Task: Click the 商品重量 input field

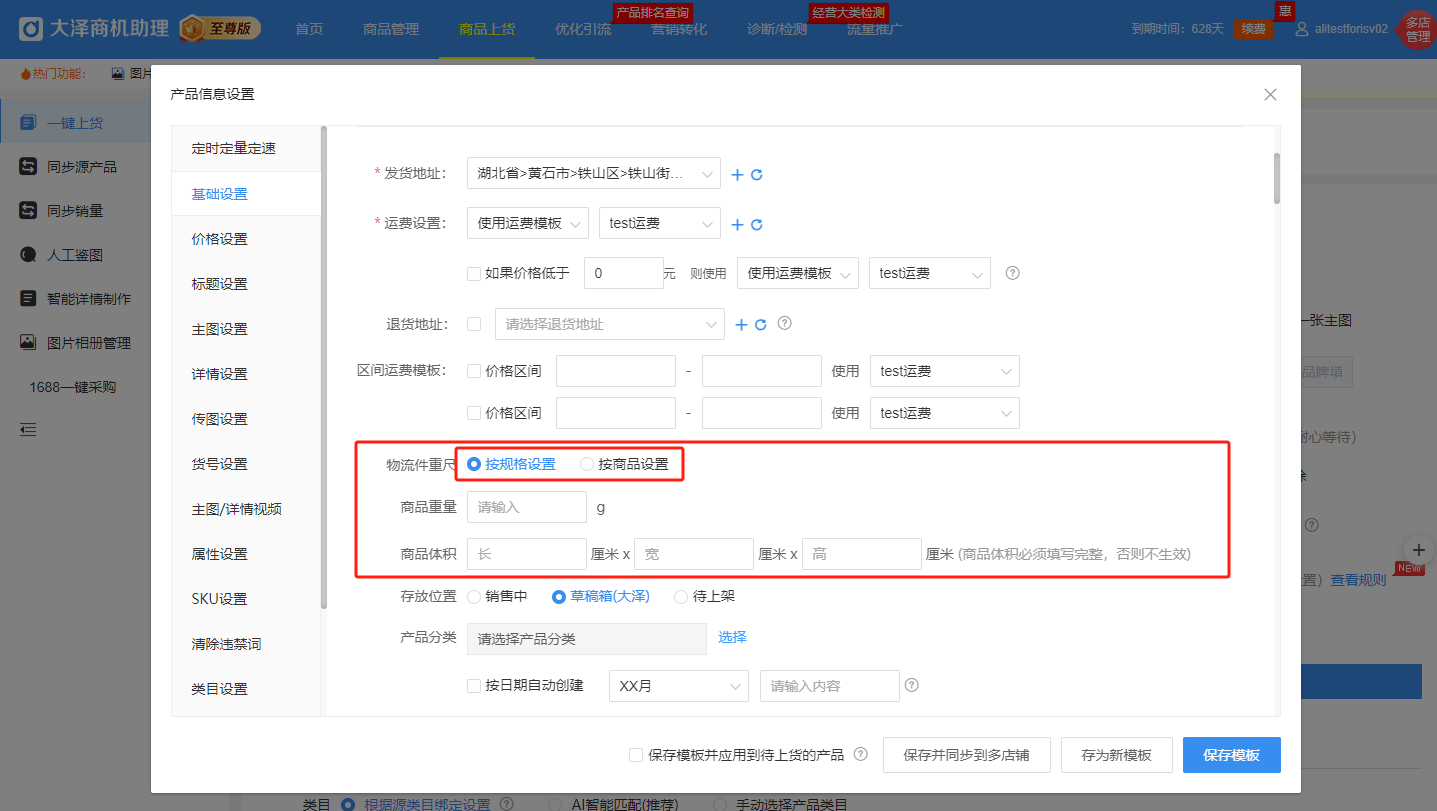Action: [527, 507]
